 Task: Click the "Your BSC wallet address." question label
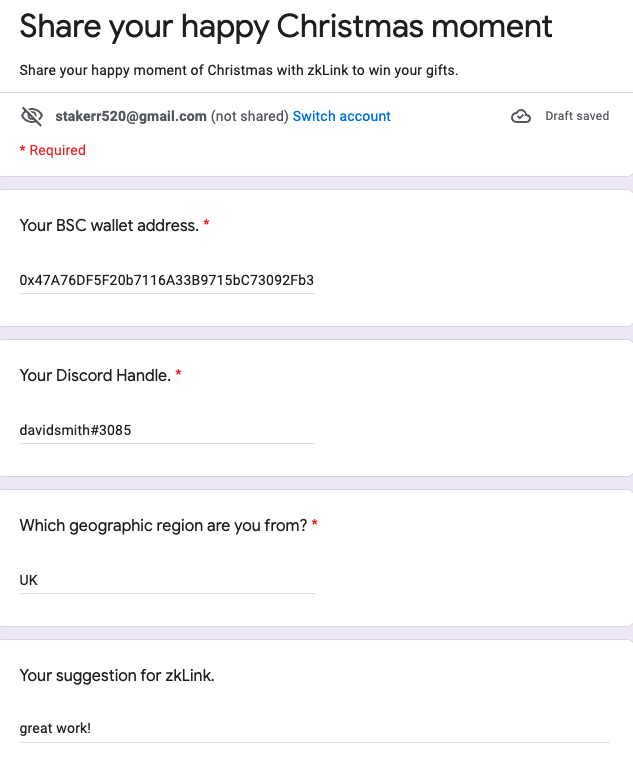point(109,225)
